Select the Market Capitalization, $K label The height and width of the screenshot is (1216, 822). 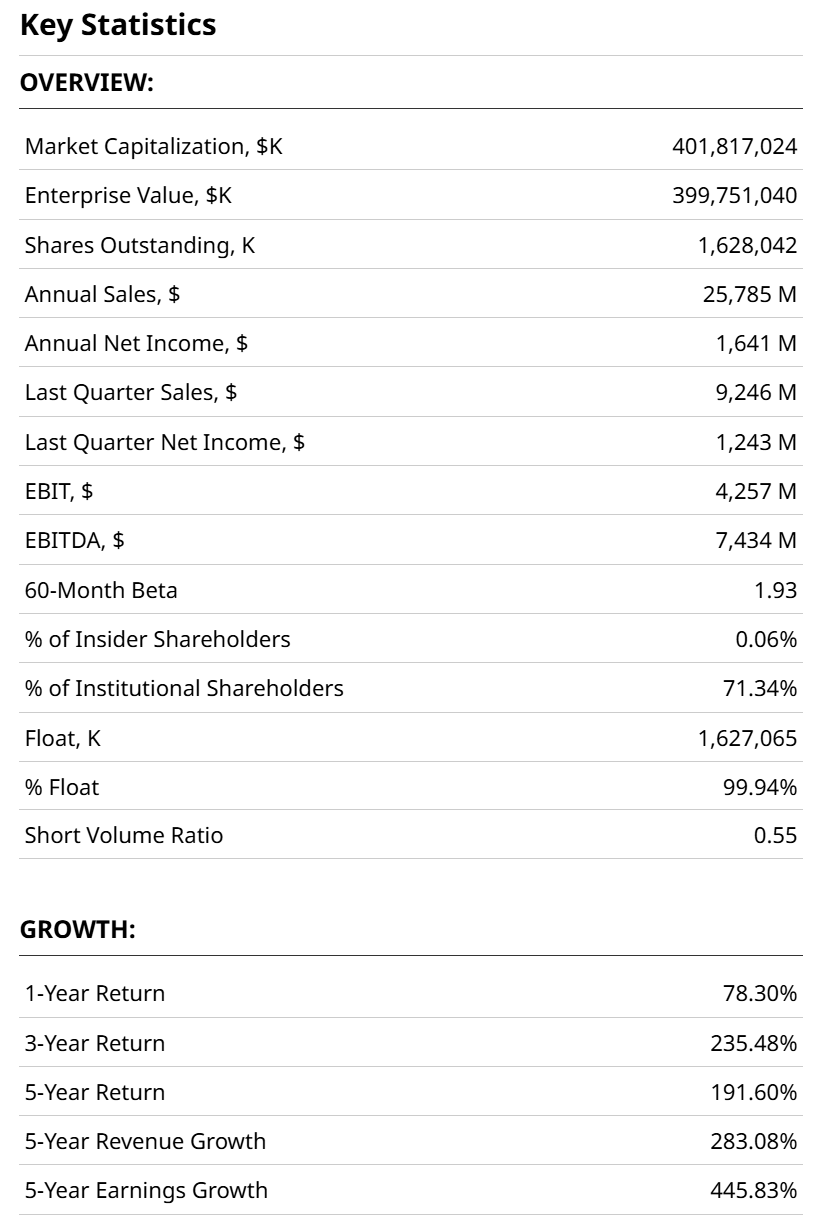coord(154,147)
